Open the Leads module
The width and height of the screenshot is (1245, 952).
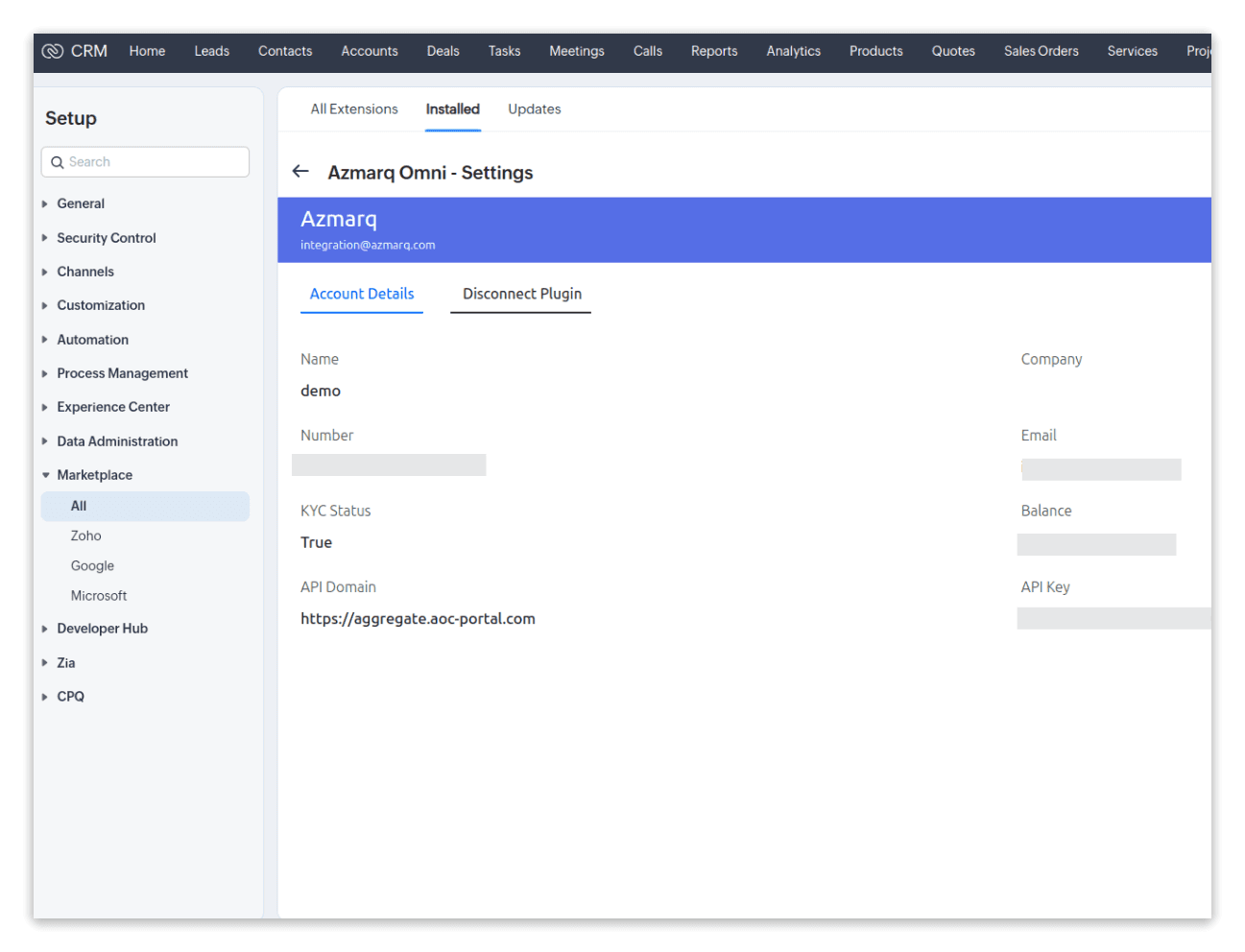(x=211, y=51)
